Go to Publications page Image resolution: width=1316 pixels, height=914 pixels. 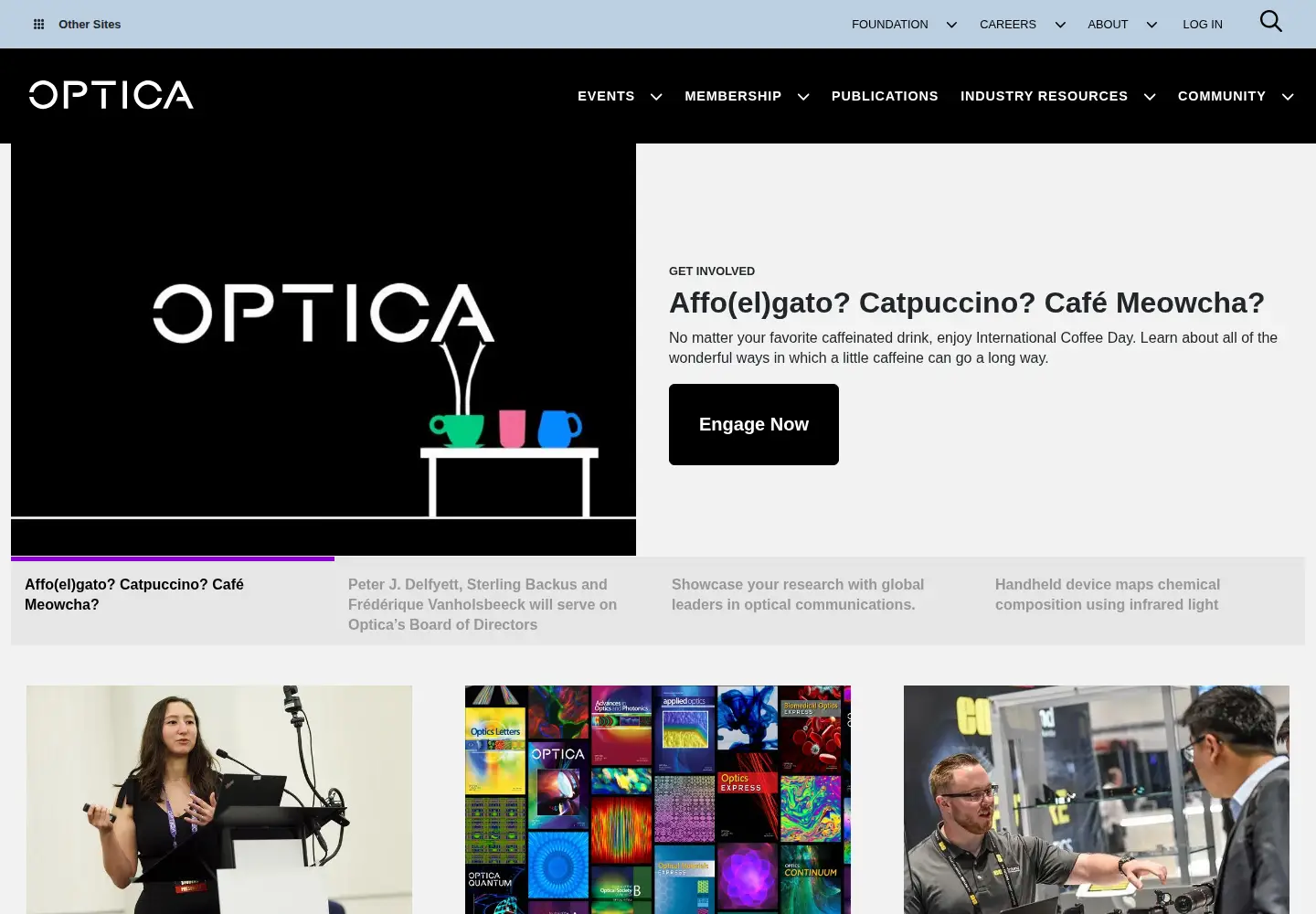885,96
